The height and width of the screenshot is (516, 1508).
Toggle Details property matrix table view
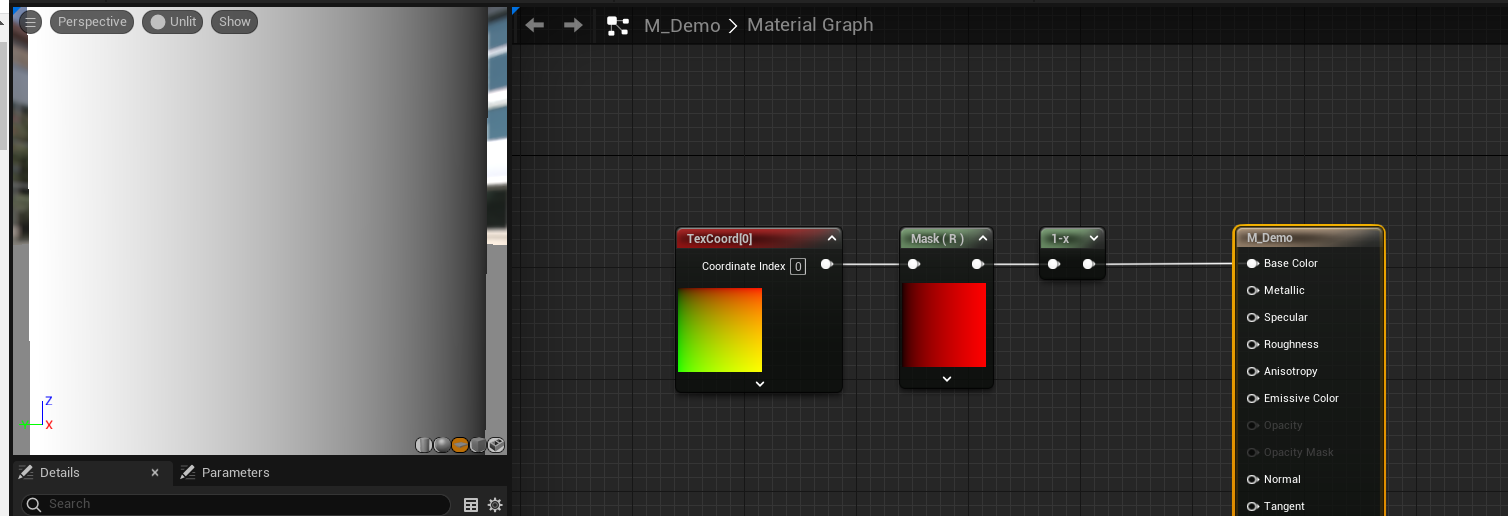pos(471,505)
